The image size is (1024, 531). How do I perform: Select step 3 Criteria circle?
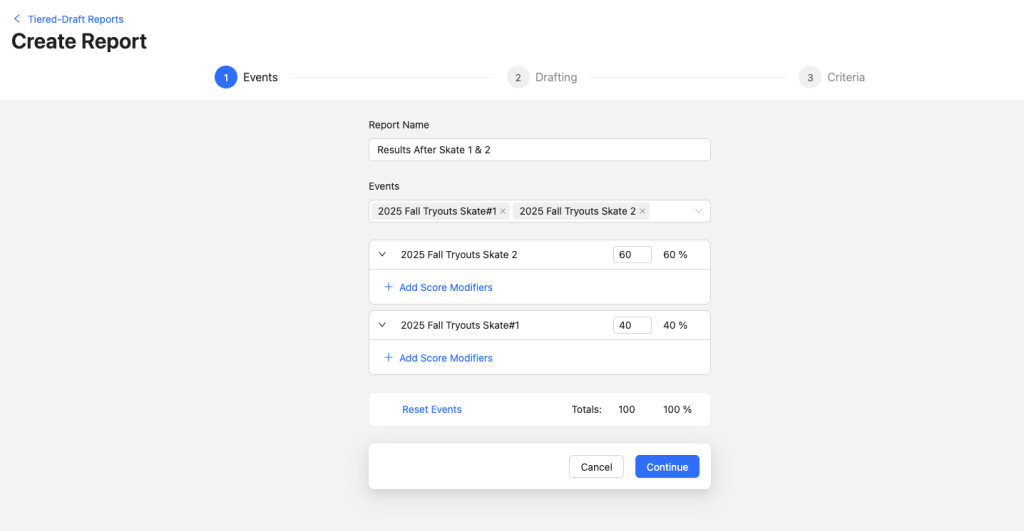coord(810,77)
